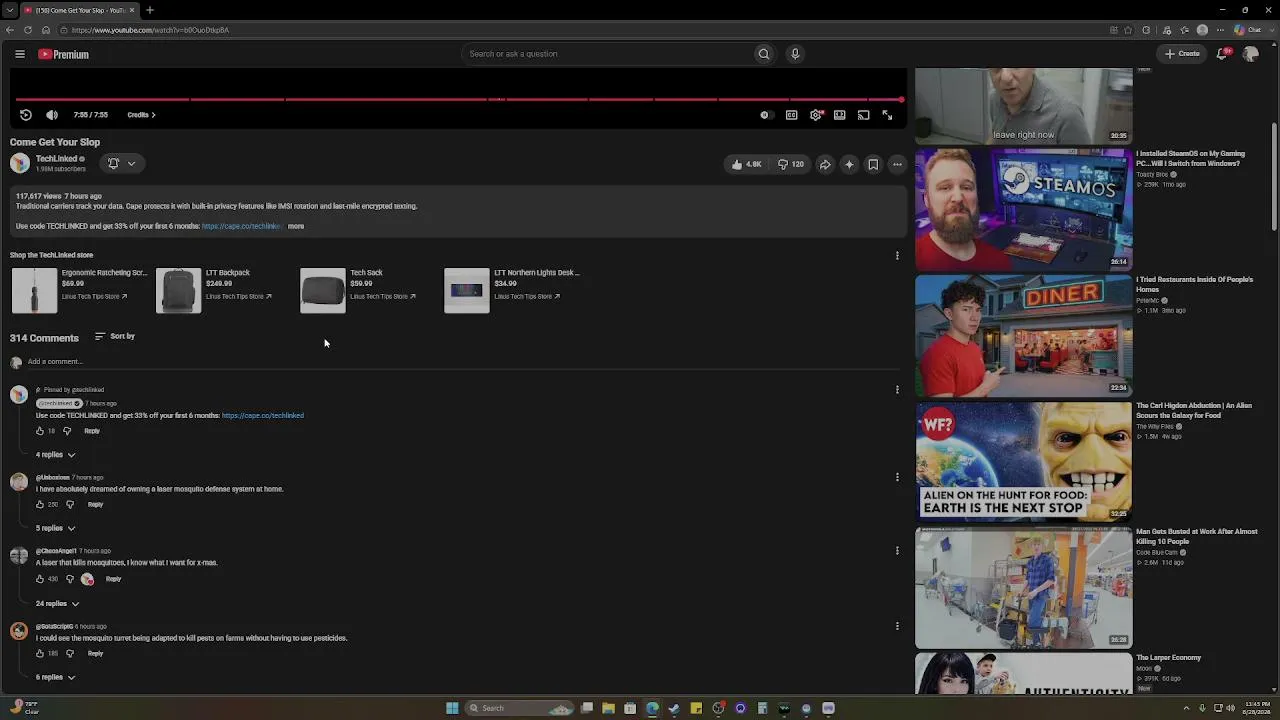
Task: Dislike the video showing 120 dislikes
Action: tap(791, 164)
